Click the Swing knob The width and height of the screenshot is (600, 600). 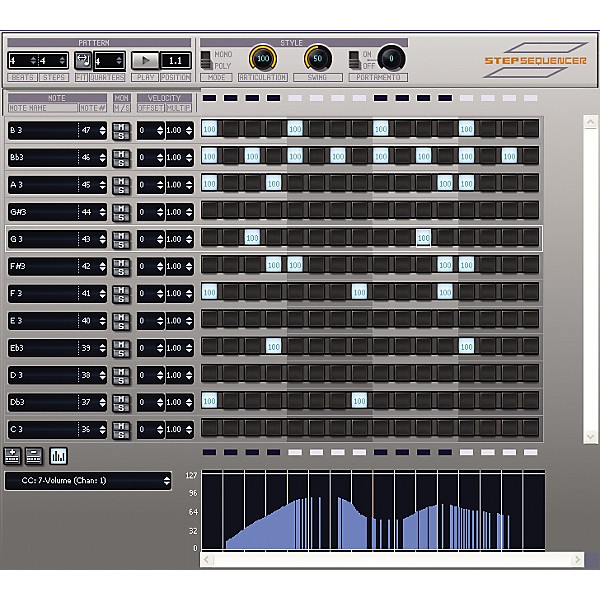[x=318, y=59]
